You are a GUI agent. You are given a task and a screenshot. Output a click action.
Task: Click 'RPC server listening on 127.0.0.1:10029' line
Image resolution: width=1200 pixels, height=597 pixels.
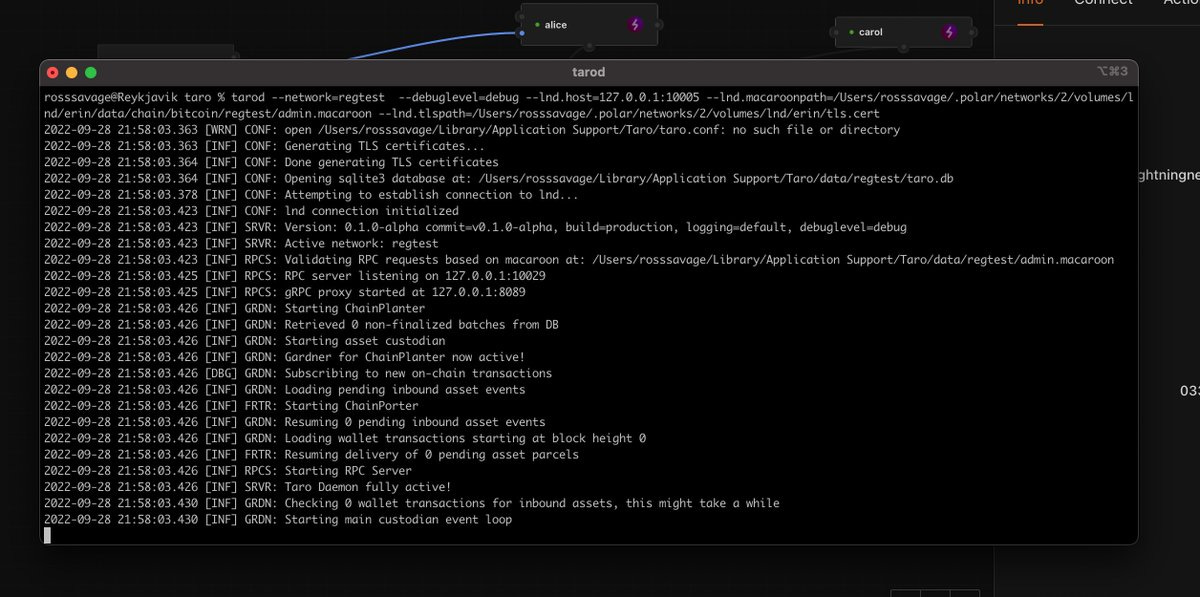point(295,276)
